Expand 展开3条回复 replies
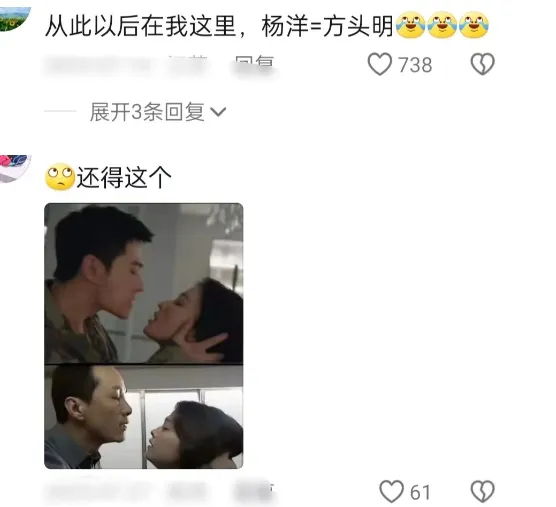Viewport: 556px width, 507px height. click(x=157, y=112)
